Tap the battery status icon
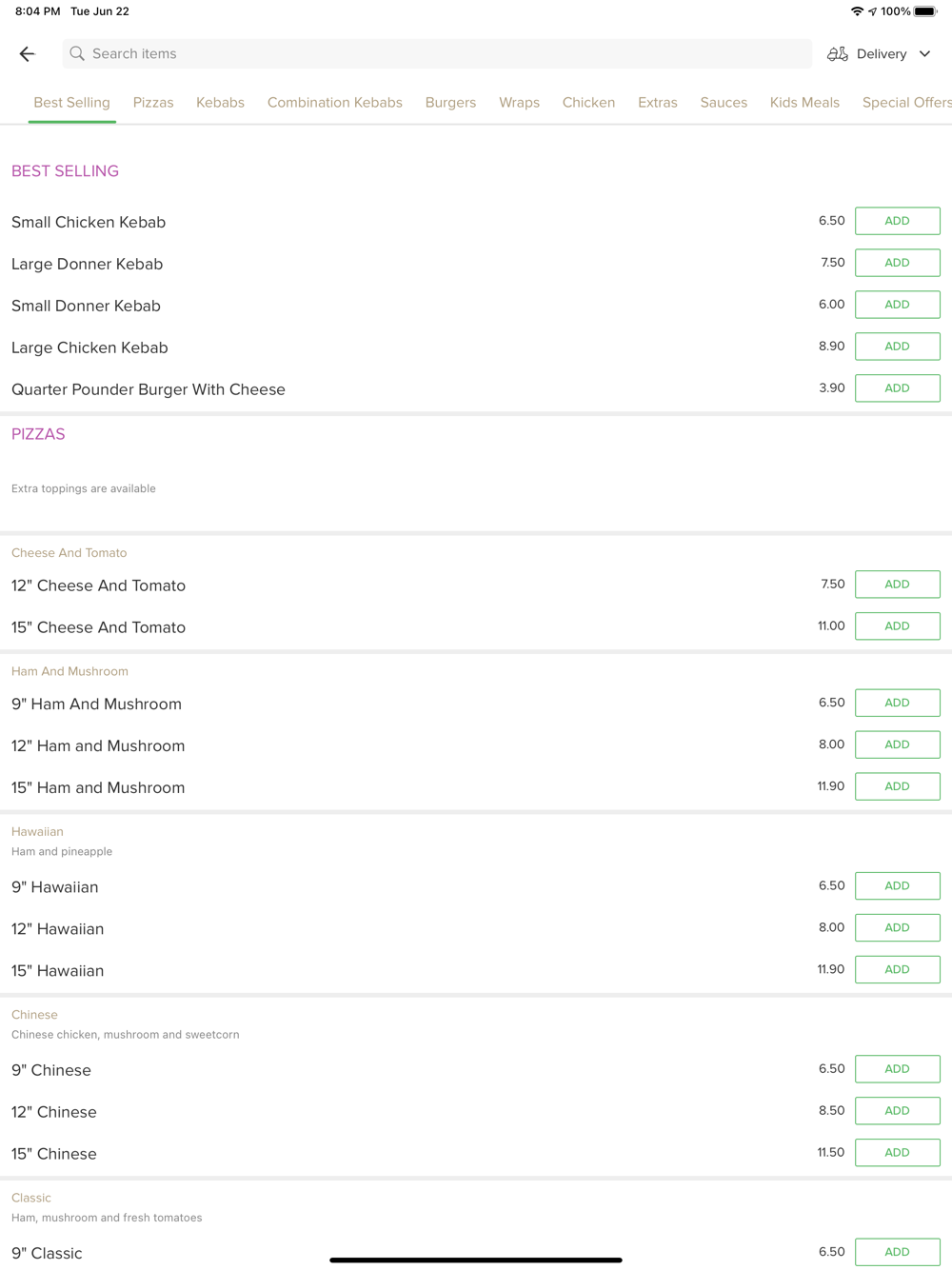This screenshot has height=1270, width=952. [x=926, y=11]
